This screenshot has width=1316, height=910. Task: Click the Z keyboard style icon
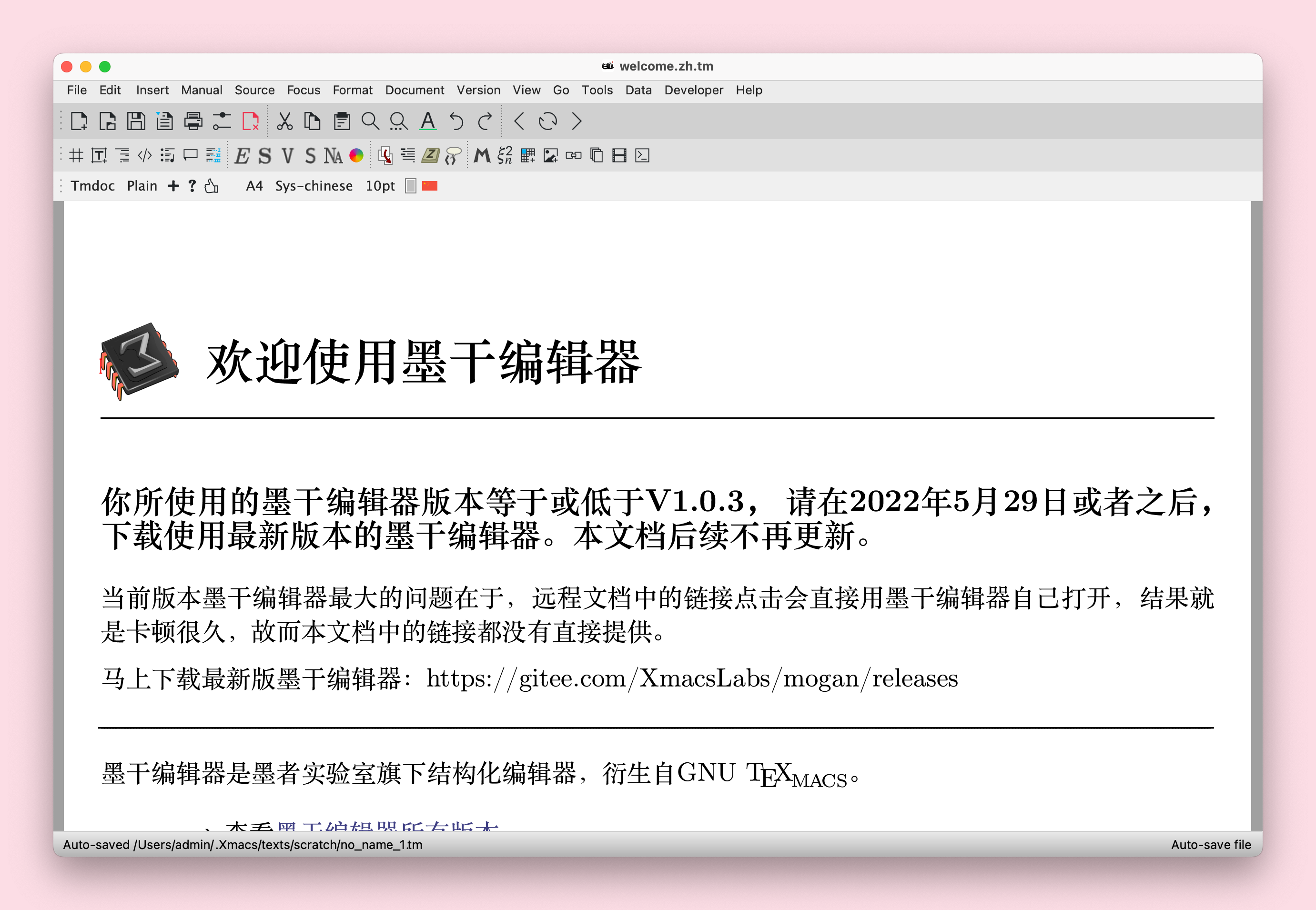coord(431,155)
